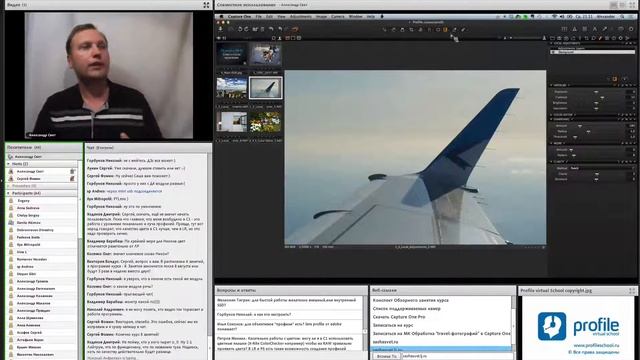Open the File menu
This screenshot has height=360, width=640.
258,17
